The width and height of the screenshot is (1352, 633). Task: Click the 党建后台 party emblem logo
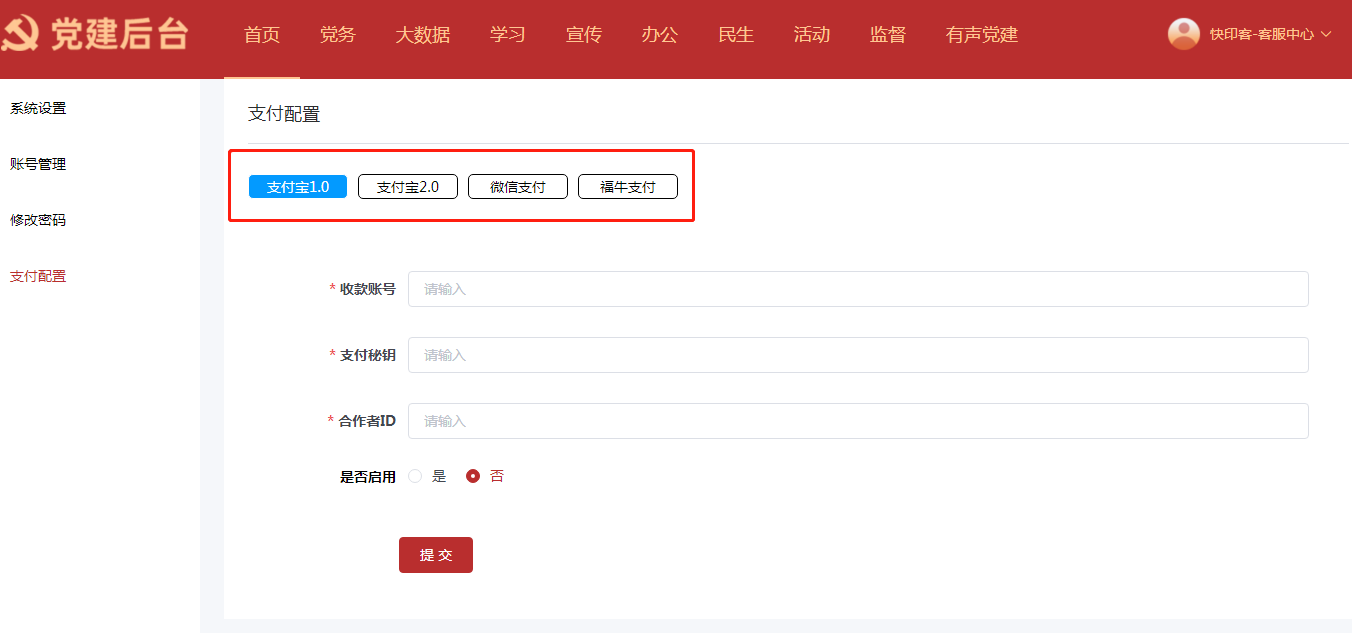(20, 35)
